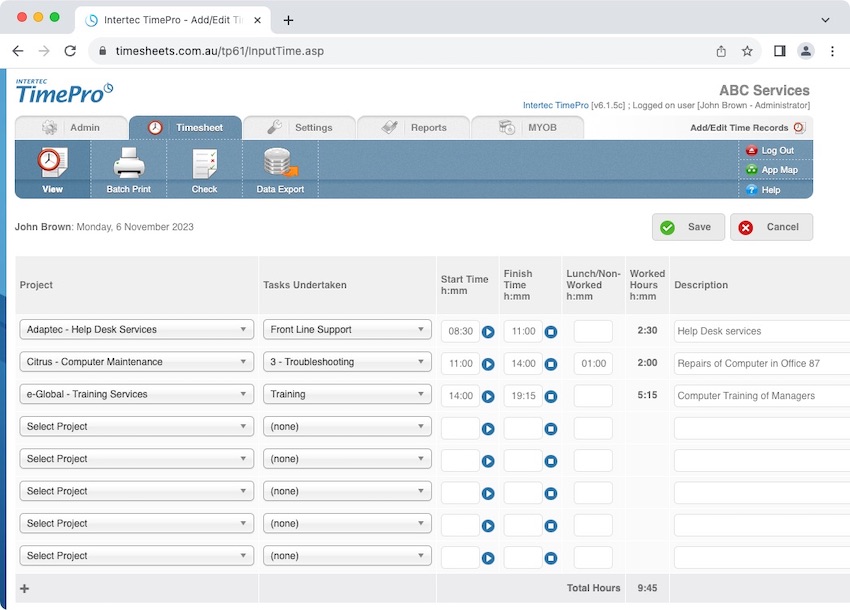Select the Intertec TimePro browser tab

(172, 20)
